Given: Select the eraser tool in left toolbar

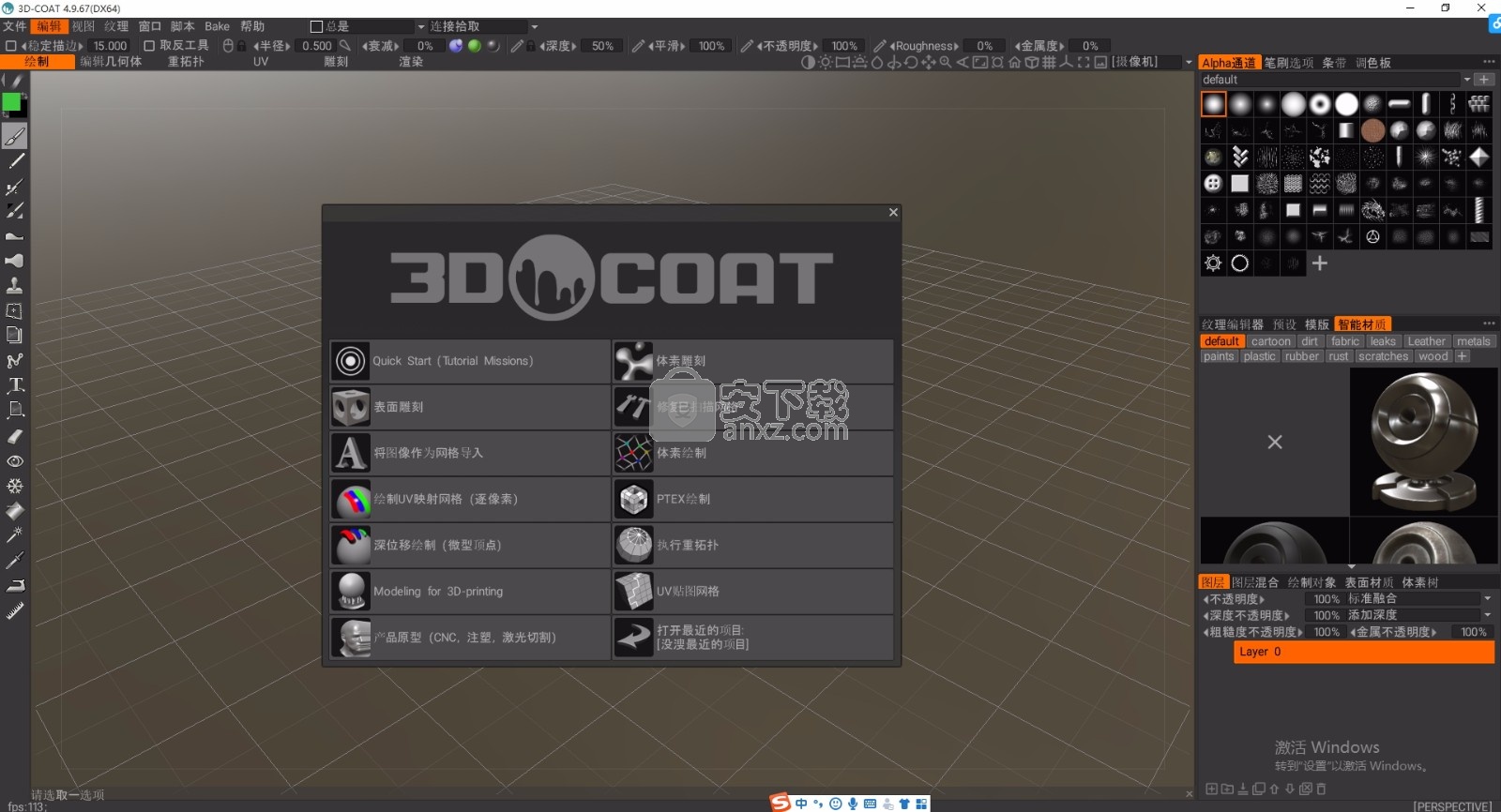Looking at the screenshot, I should click(15, 436).
